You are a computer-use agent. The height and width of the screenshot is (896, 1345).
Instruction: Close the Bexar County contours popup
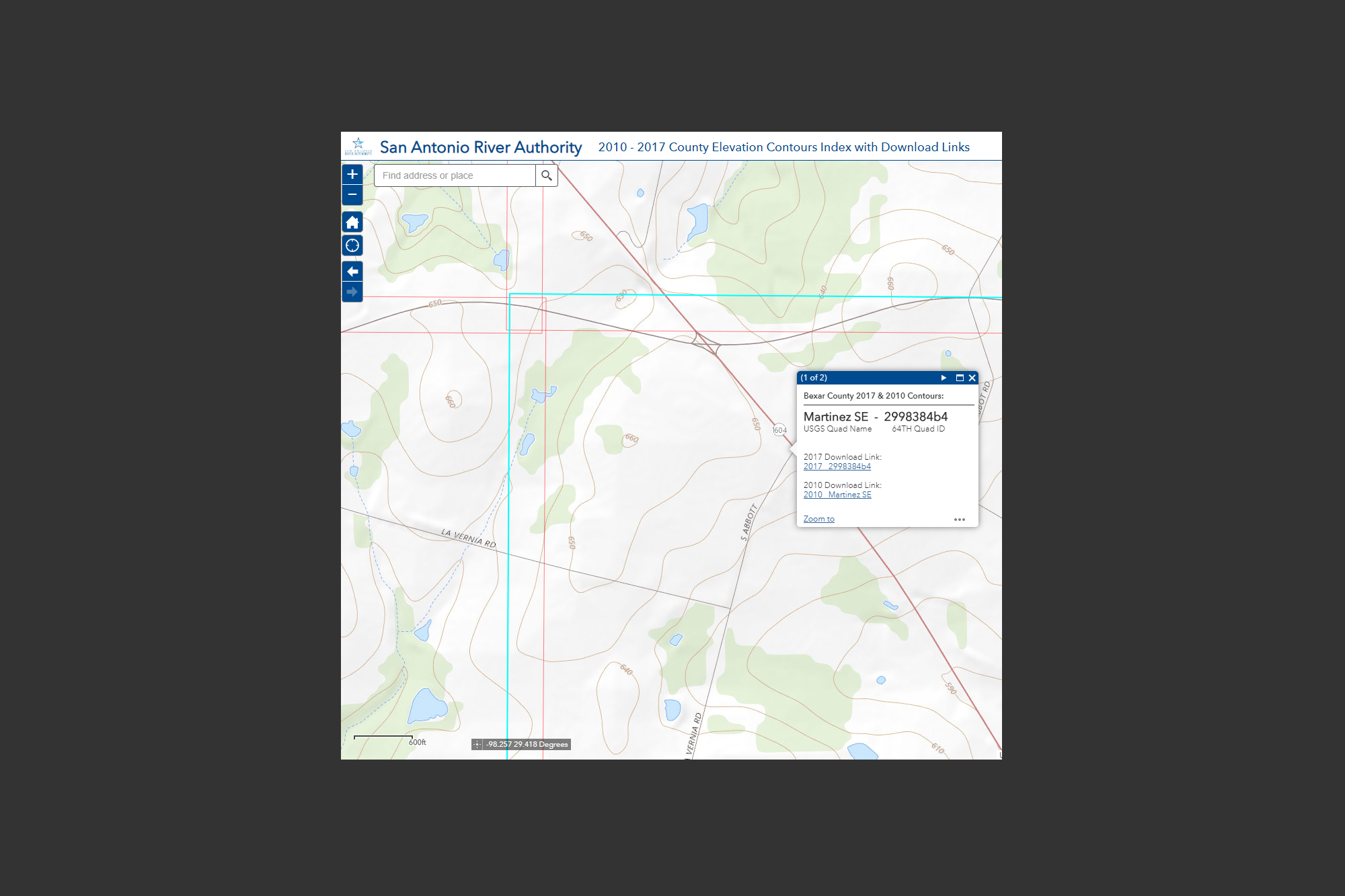[972, 378]
